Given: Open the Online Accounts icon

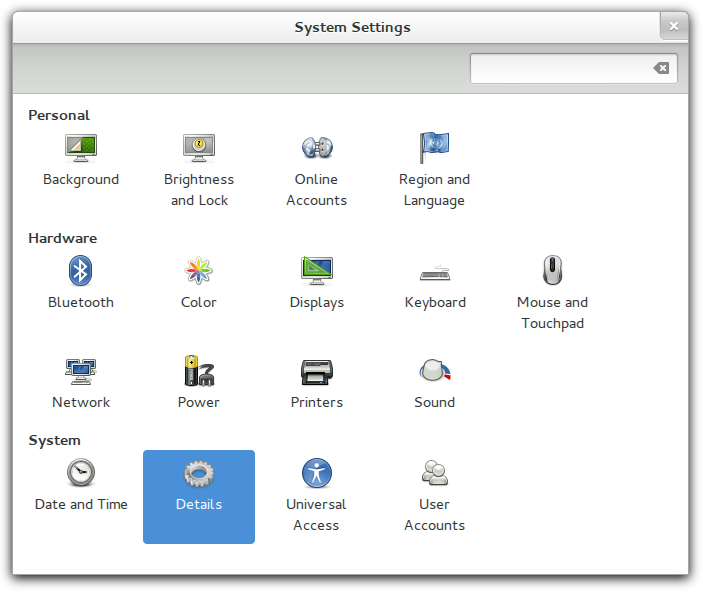Looking at the screenshot, I should [x=317, y=148].
